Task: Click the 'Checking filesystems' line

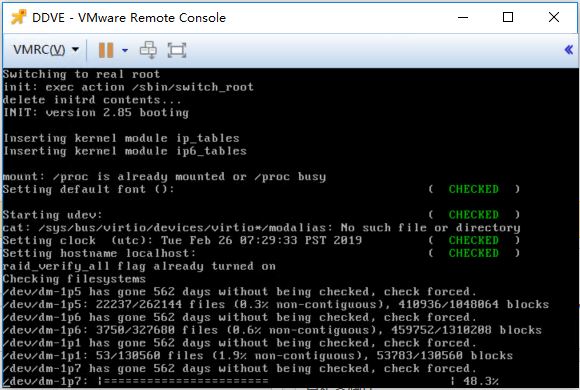Action: coord(74,279)
